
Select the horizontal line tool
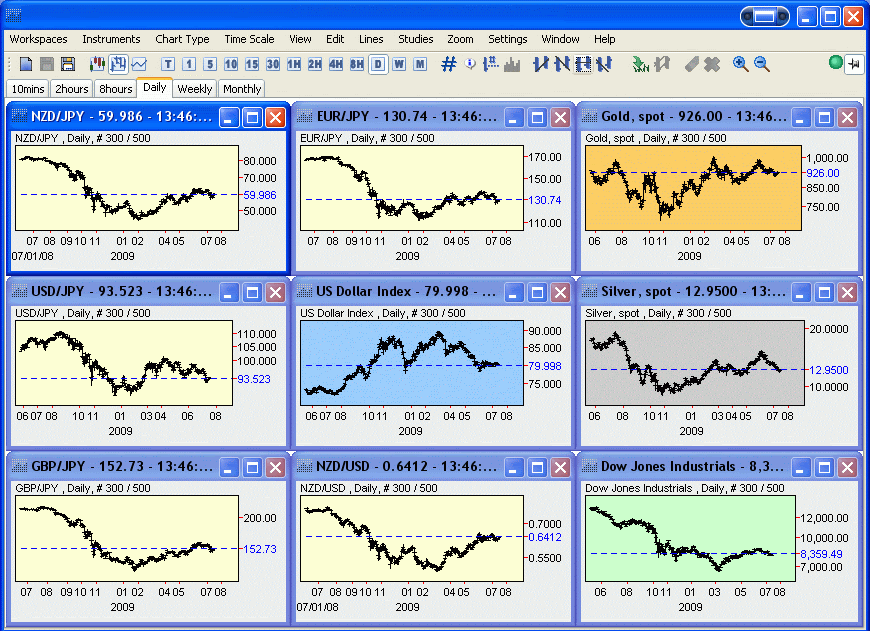pos(583,64)
